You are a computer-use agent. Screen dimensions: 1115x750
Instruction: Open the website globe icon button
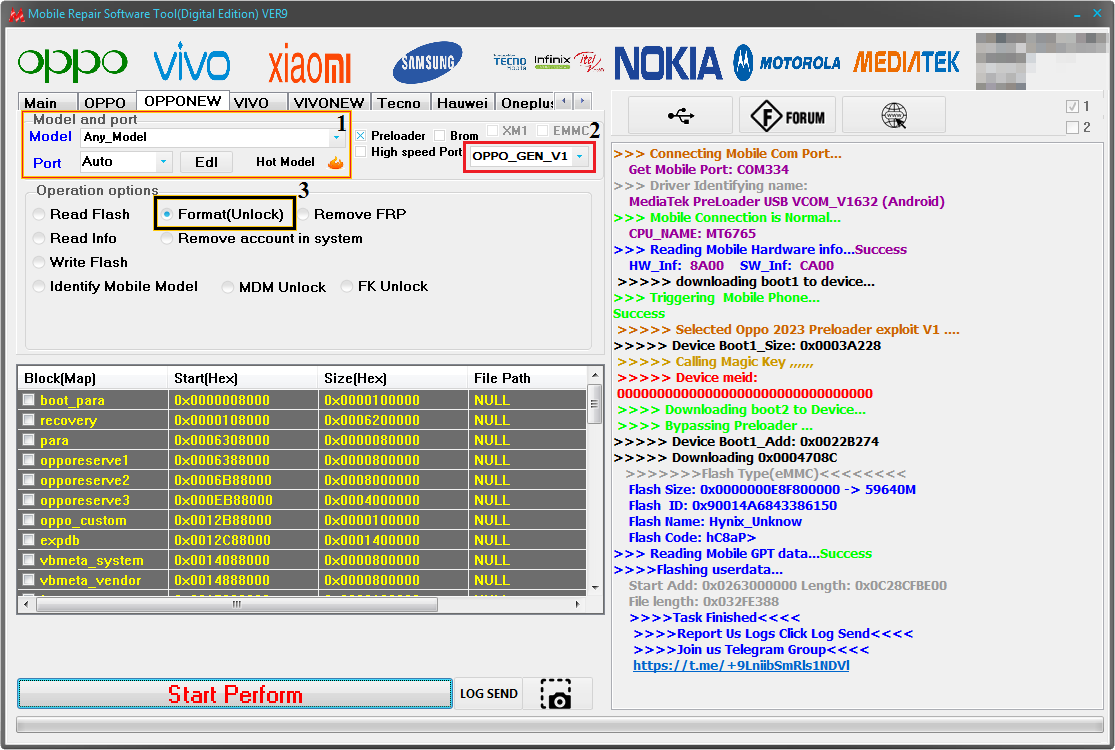coord(893,116)
